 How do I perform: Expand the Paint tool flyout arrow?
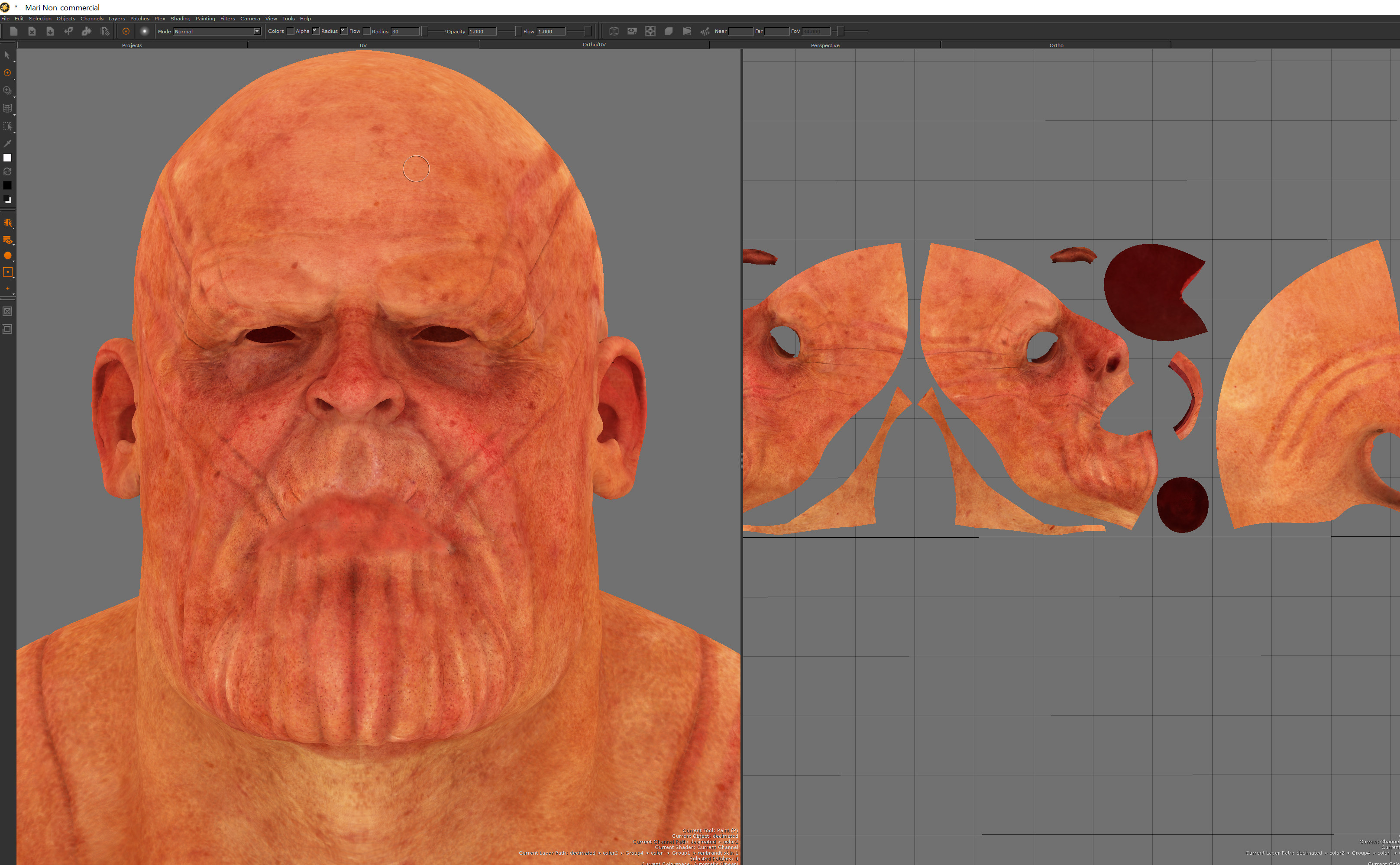tap(14, 80)
